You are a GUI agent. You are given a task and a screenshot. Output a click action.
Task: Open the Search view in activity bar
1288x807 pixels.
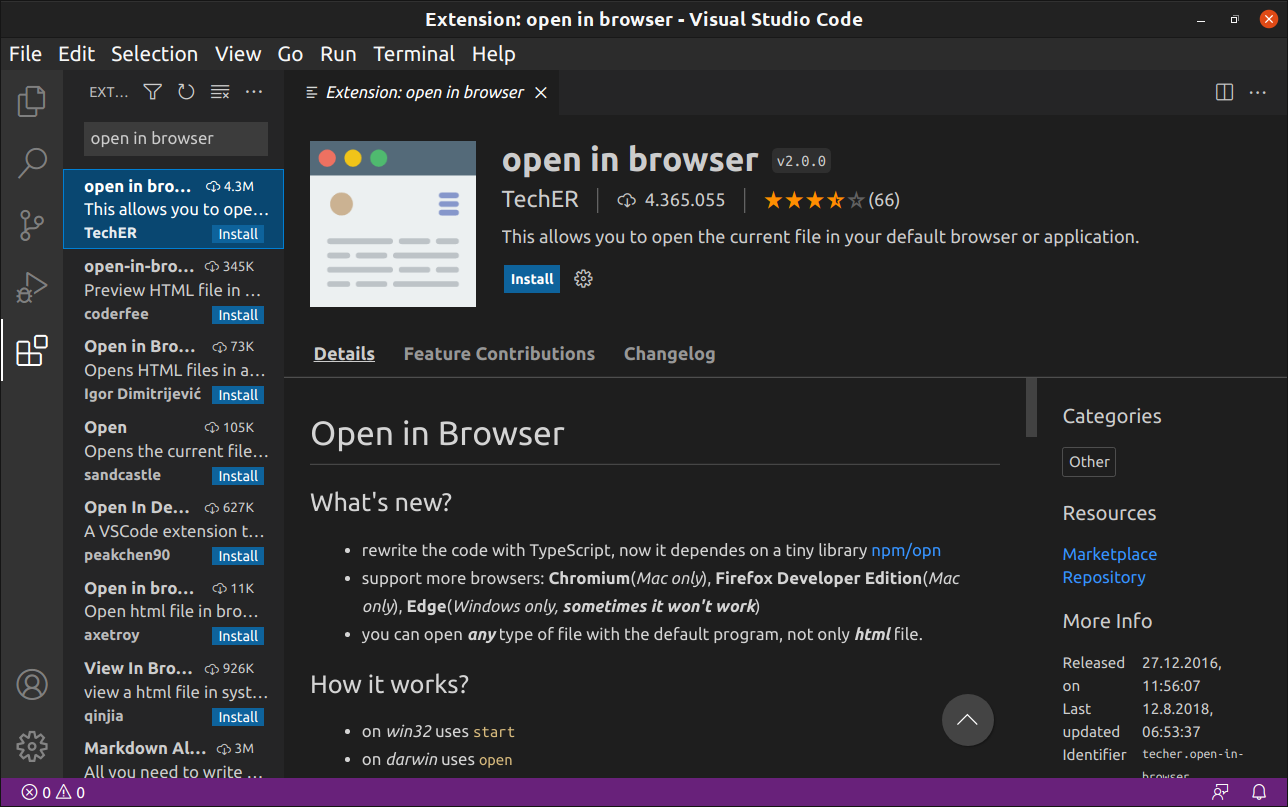(x=32, y=163)
